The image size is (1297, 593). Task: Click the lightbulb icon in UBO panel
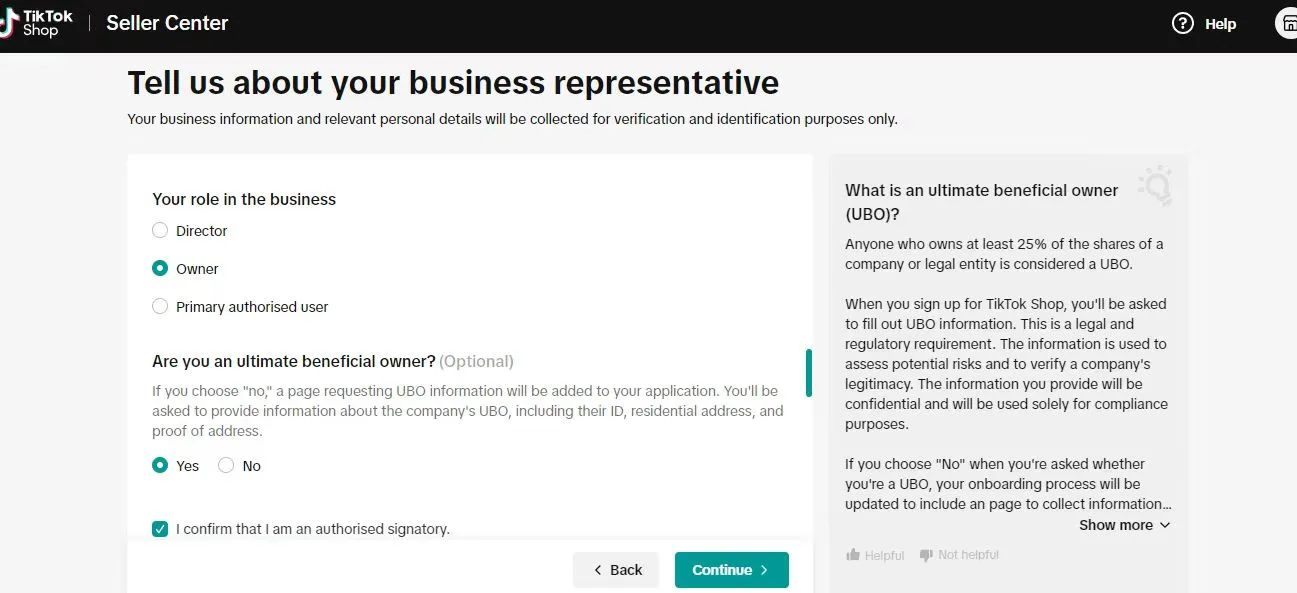pyautogui.click(x=1155, y=186)
